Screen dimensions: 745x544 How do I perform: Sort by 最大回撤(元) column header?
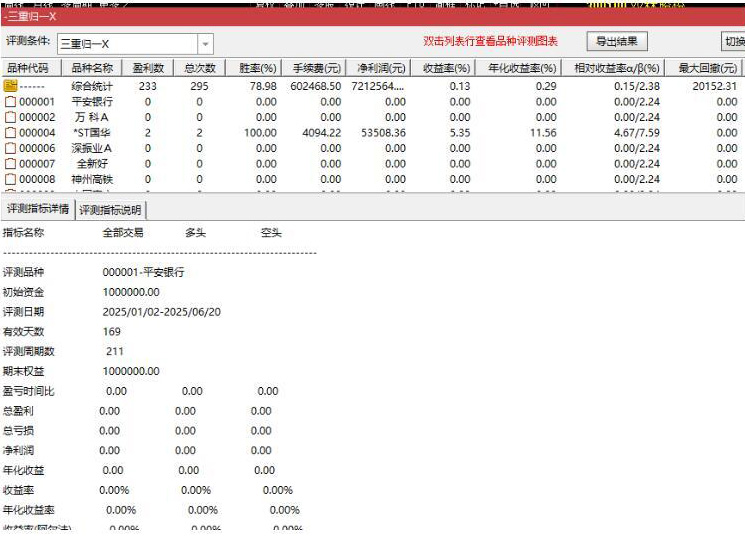[x=704, y=68]
